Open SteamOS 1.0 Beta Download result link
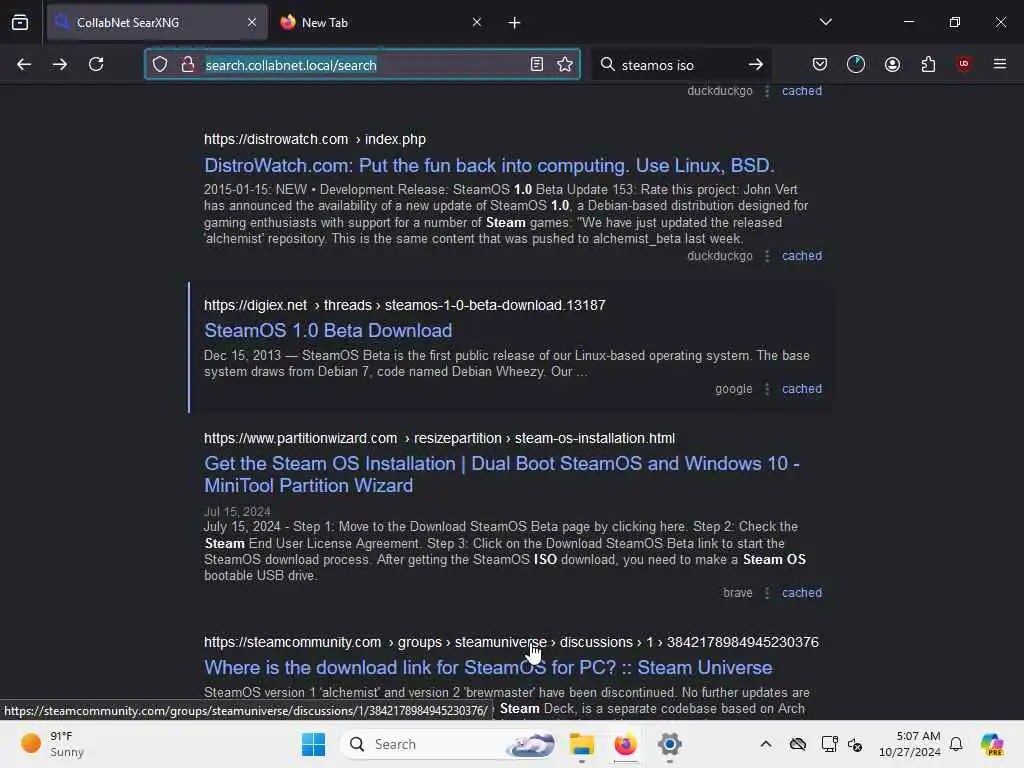 coord(328,330)
